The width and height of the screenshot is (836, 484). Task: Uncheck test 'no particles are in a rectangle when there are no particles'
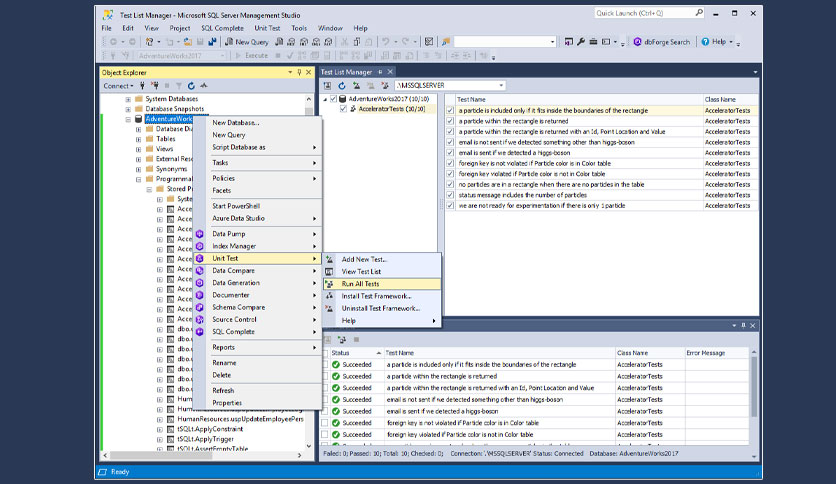(450, 184)
